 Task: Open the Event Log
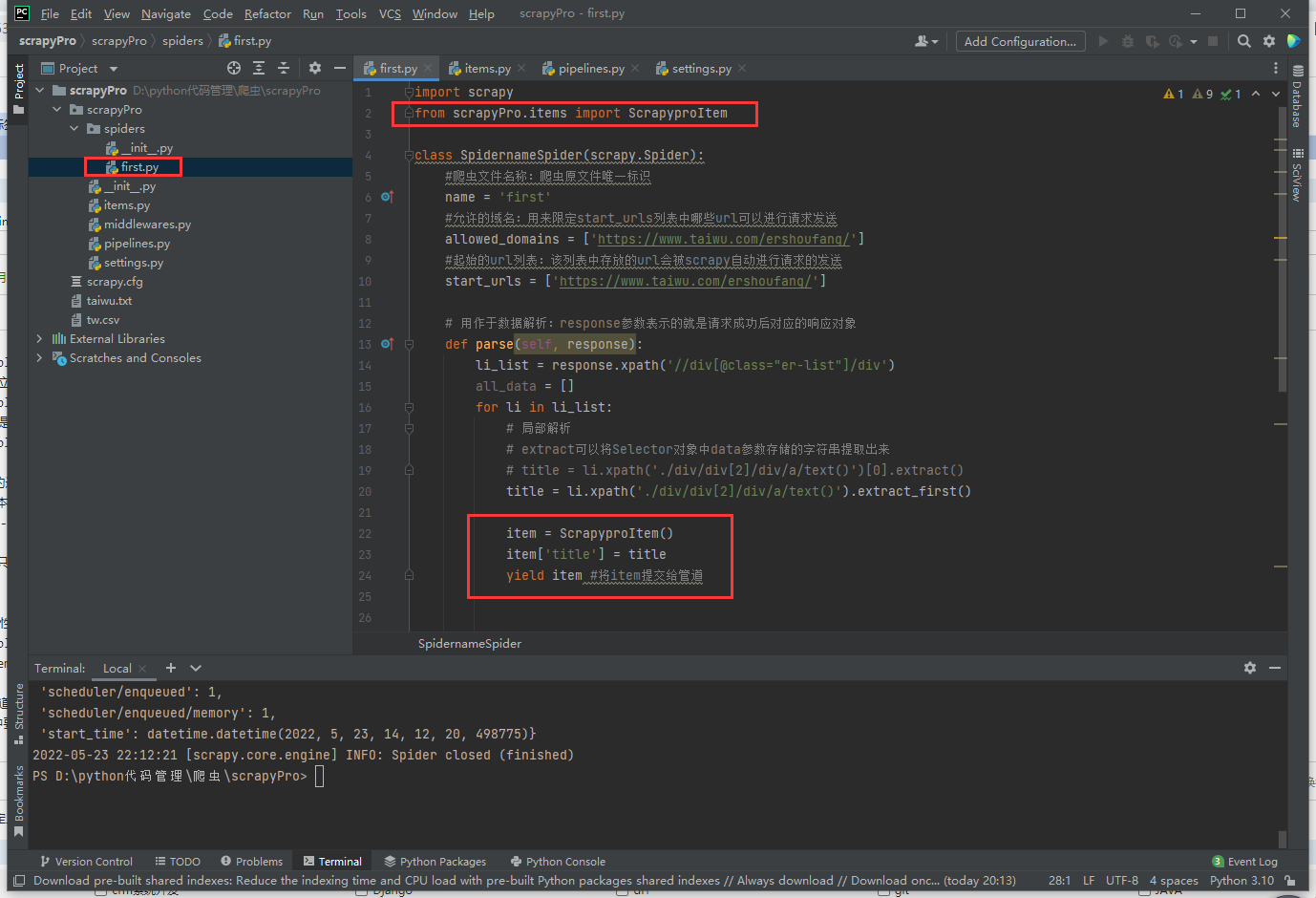point(1244,862)
